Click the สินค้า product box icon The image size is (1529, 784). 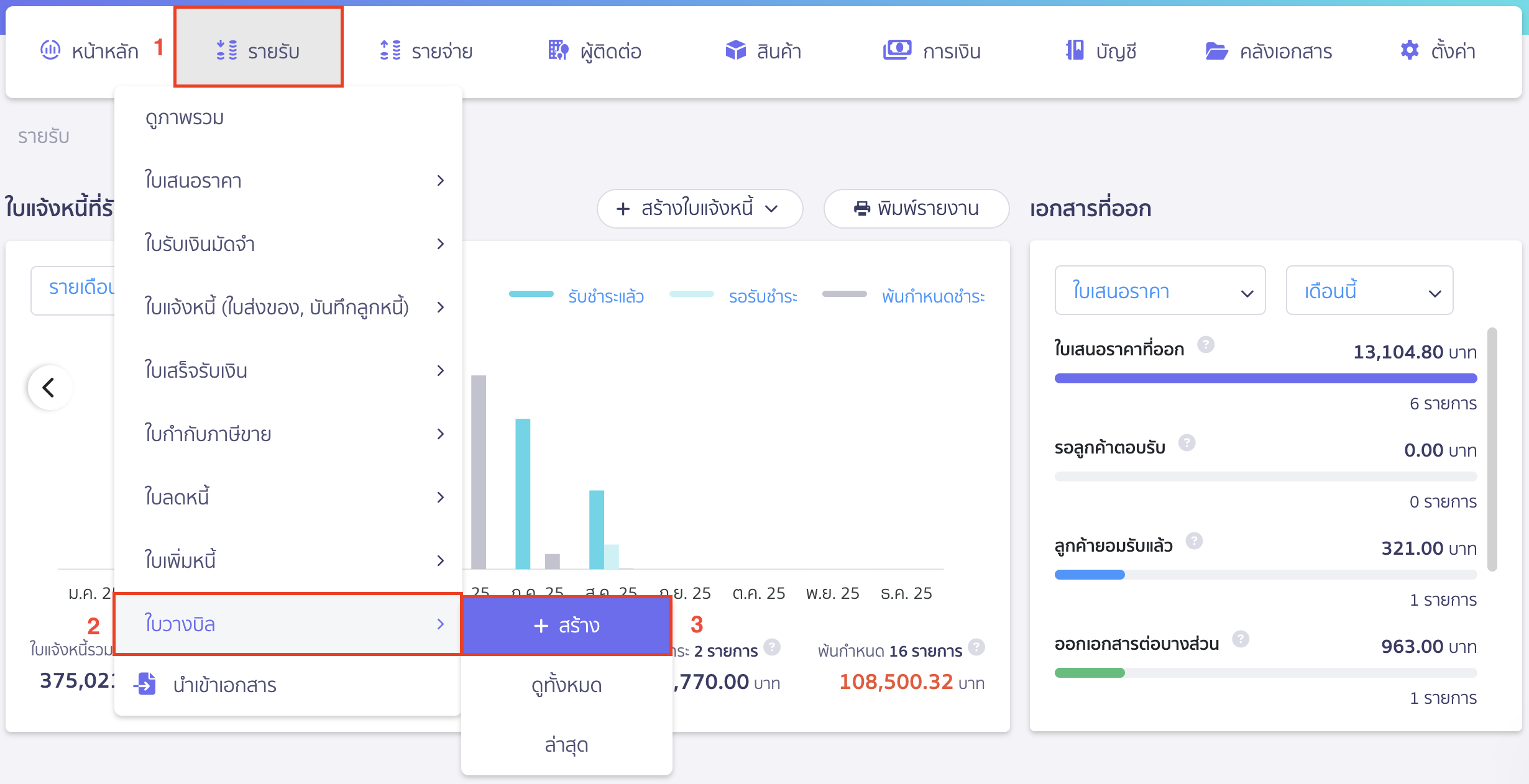(x=736, y=50)
